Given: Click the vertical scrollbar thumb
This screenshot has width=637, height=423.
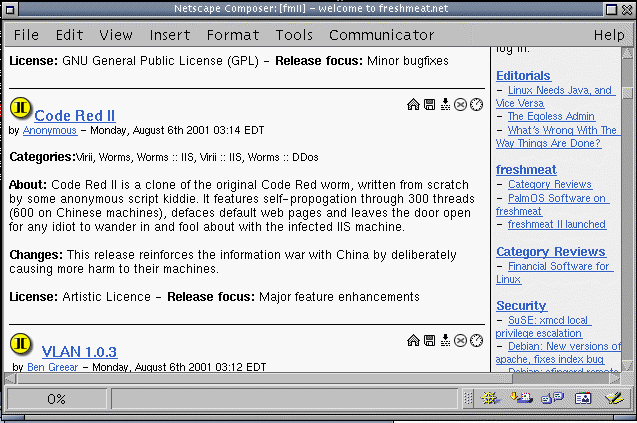Looking at the screenshot, I should click(628, 92).
